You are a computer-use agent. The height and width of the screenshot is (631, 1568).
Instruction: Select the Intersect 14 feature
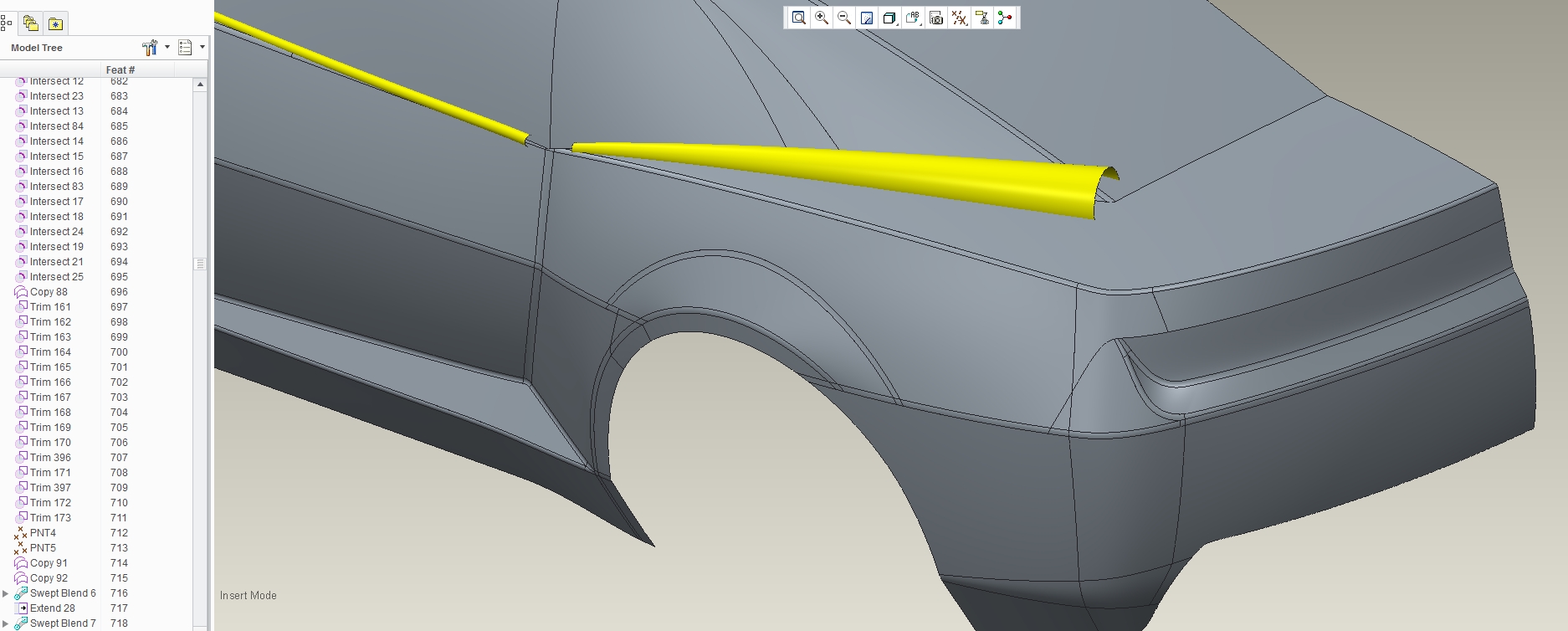[x=57, y=141]
